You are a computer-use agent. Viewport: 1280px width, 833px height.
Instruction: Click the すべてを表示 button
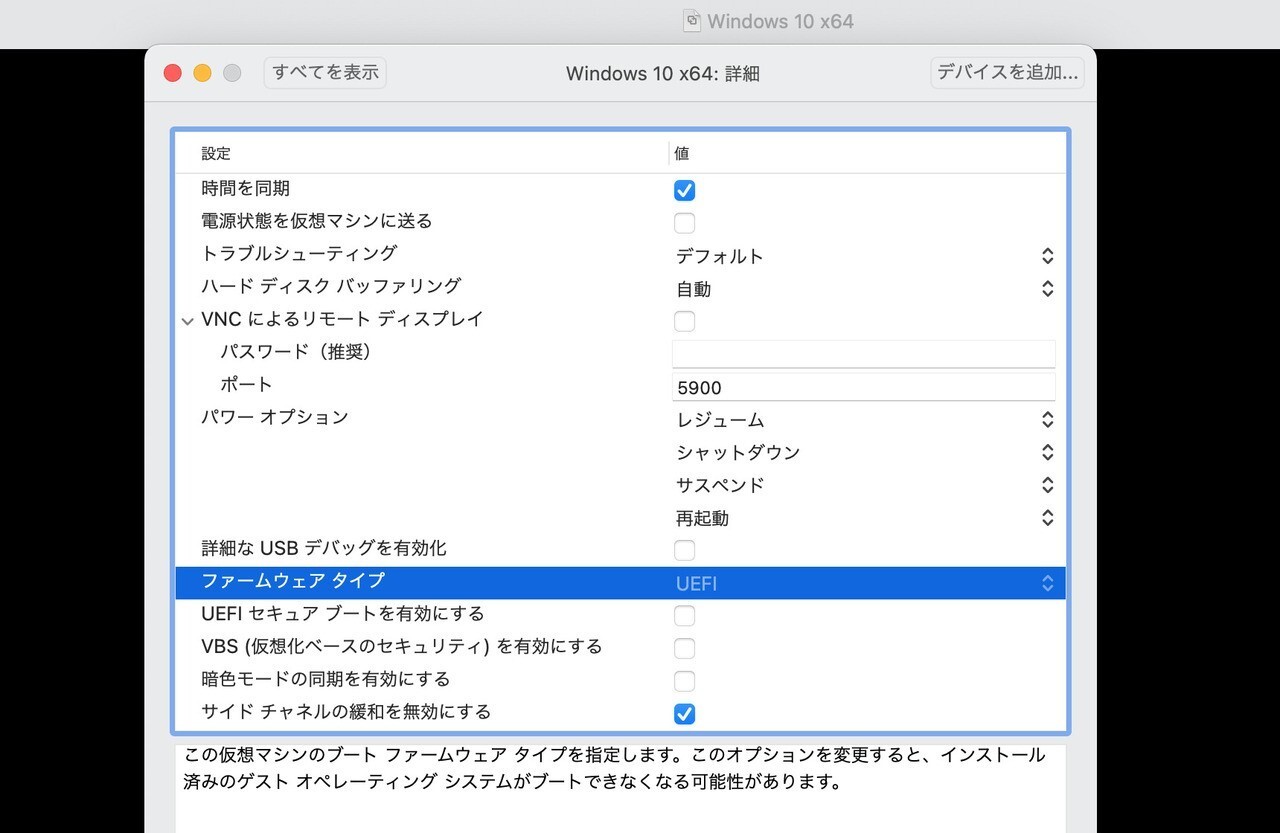pos(325,73)
